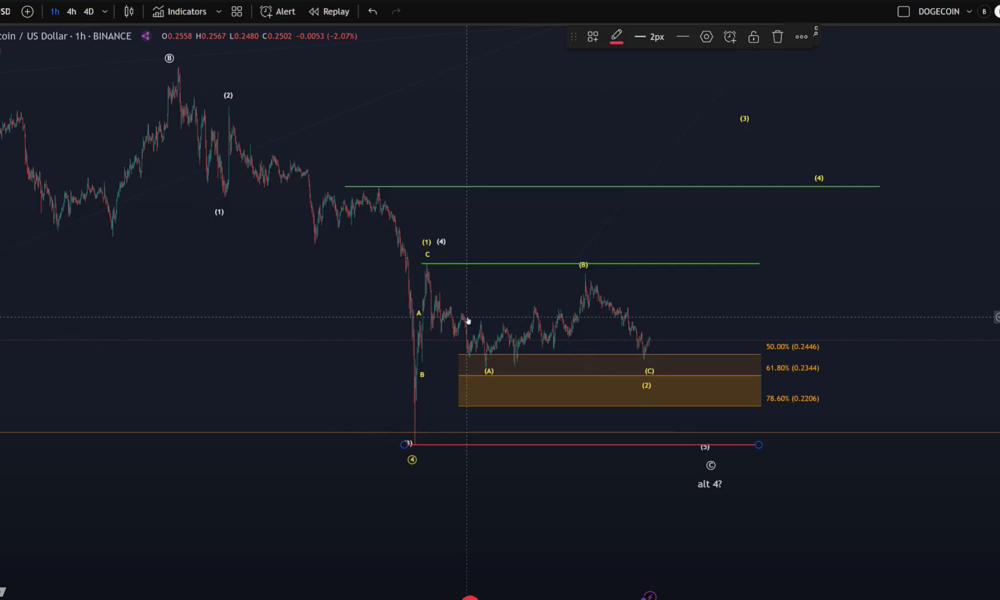Image resolution: width=1000 pixels, height=600 pixels.
Task: Open the layout templates grid icon
Action: [x=237, y=12]
